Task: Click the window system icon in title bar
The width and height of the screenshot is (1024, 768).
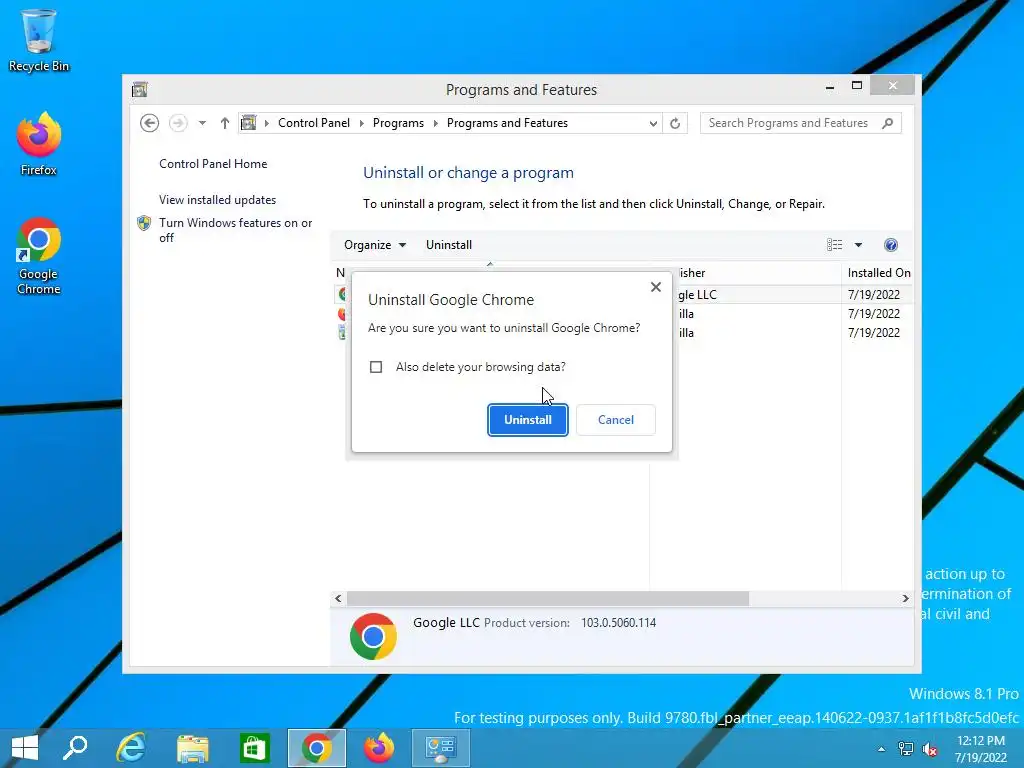Action: click(x=140, y=89)
